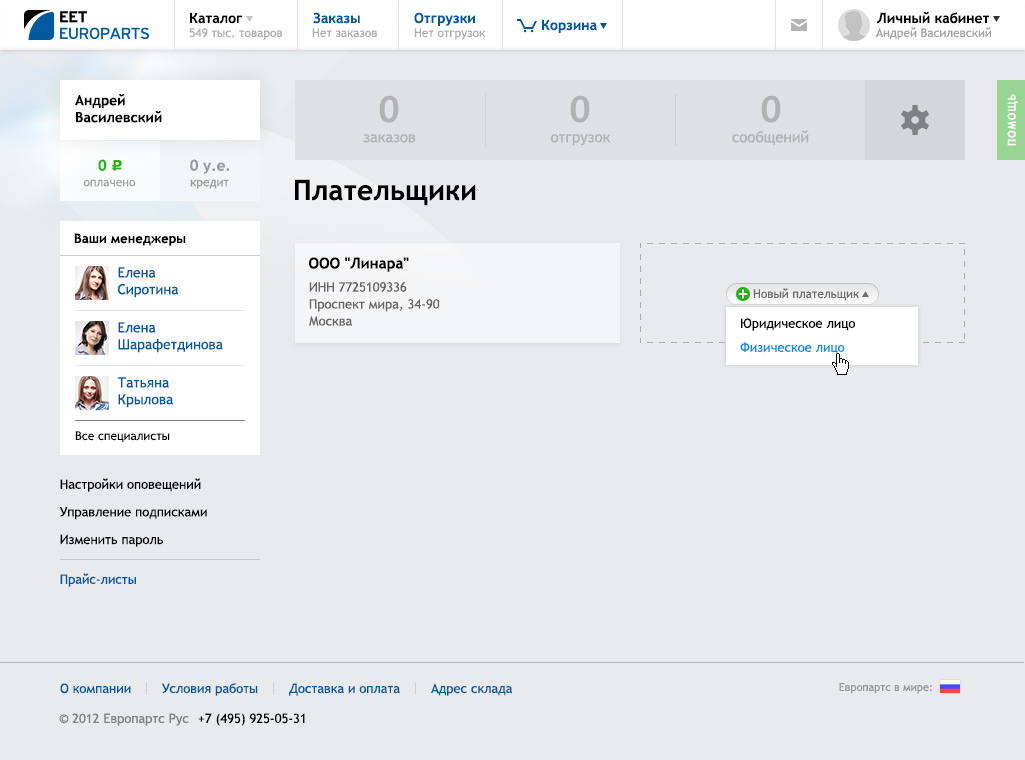Click Elena Sirotina's photo
This screenshot has height=760, width=1025.
pyautogui.click(x=92, y=282)
